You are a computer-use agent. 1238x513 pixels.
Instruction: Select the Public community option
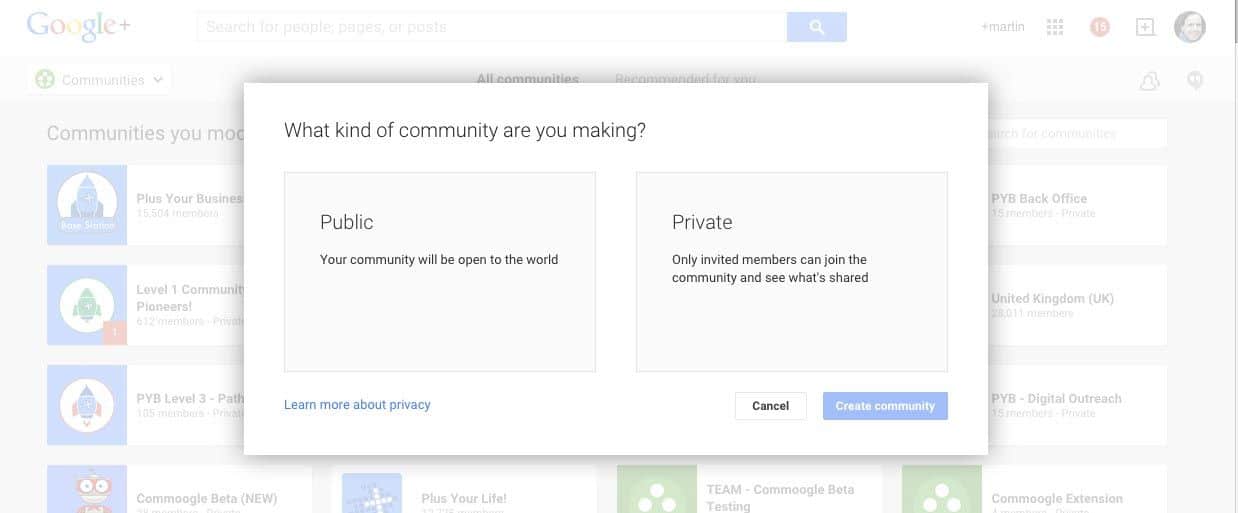click(x=440, y=271)
